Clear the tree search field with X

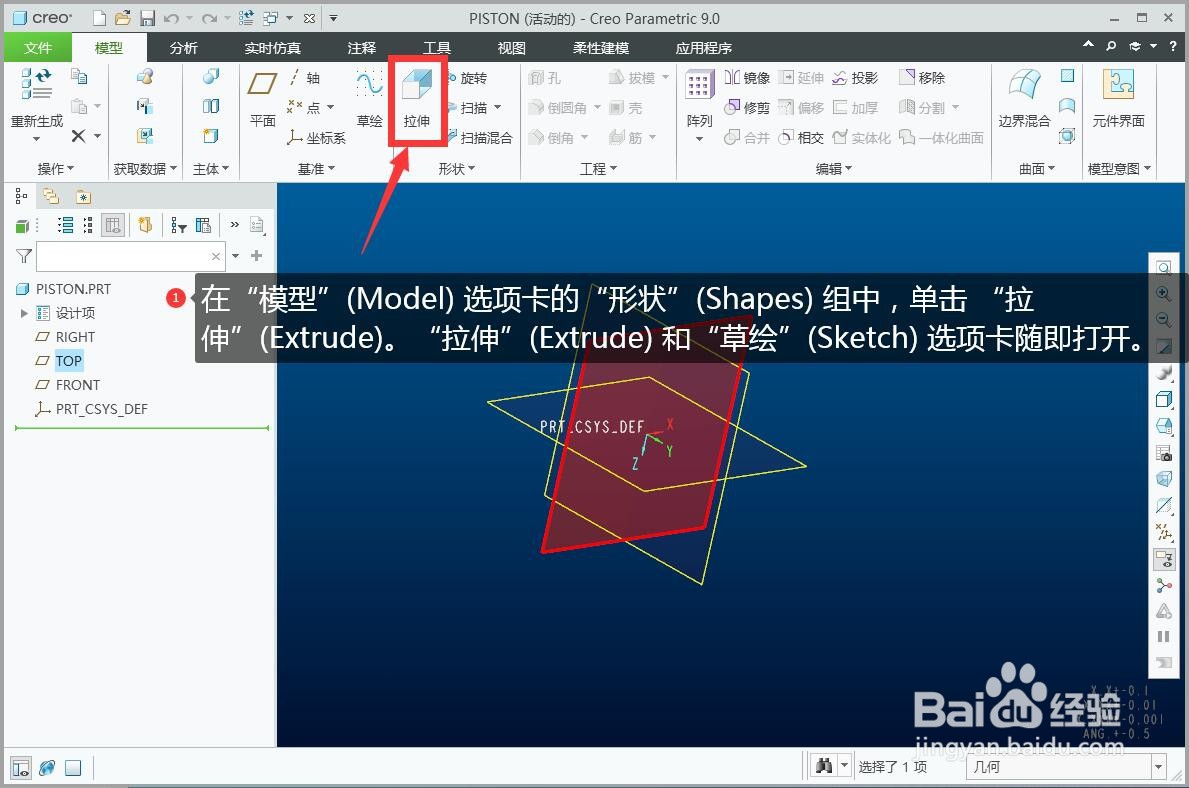click(x=216, y=256)
